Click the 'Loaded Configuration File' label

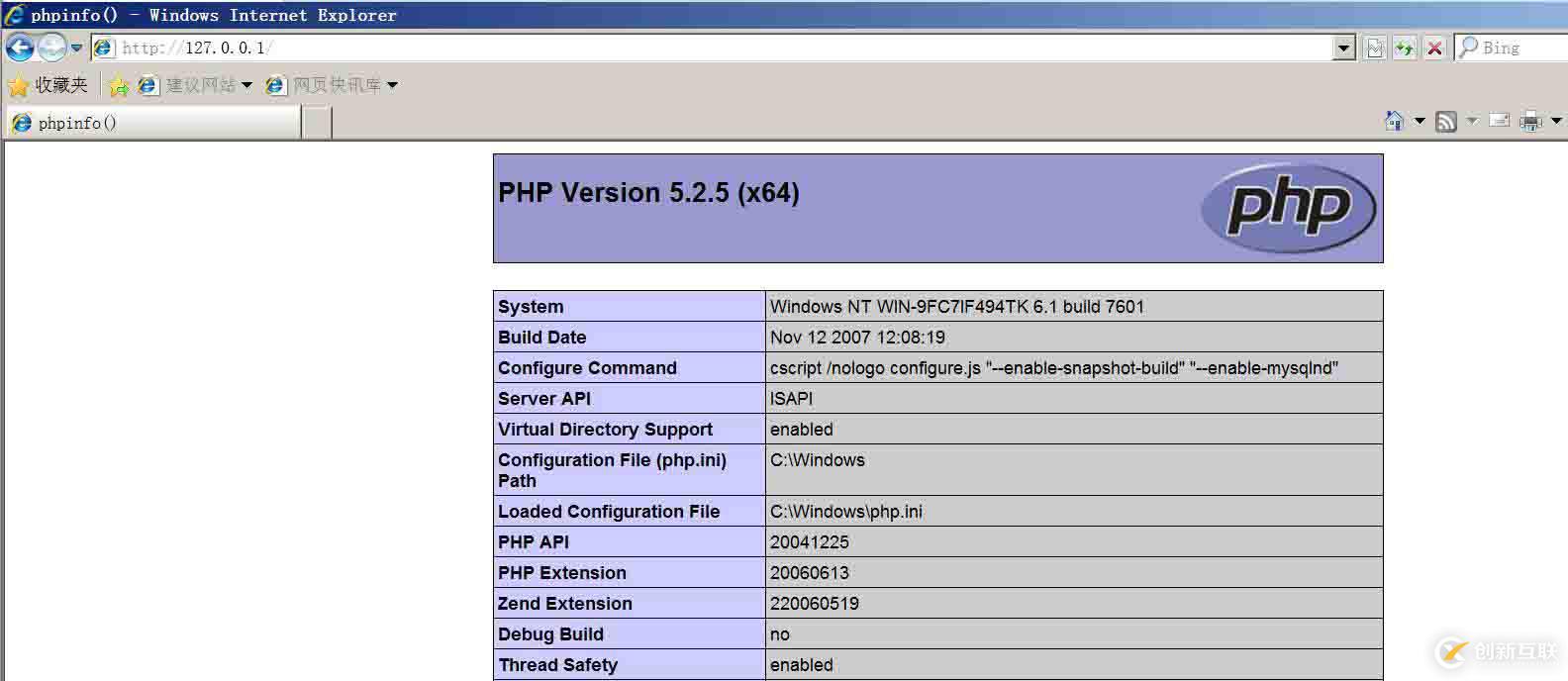point(609,512)
